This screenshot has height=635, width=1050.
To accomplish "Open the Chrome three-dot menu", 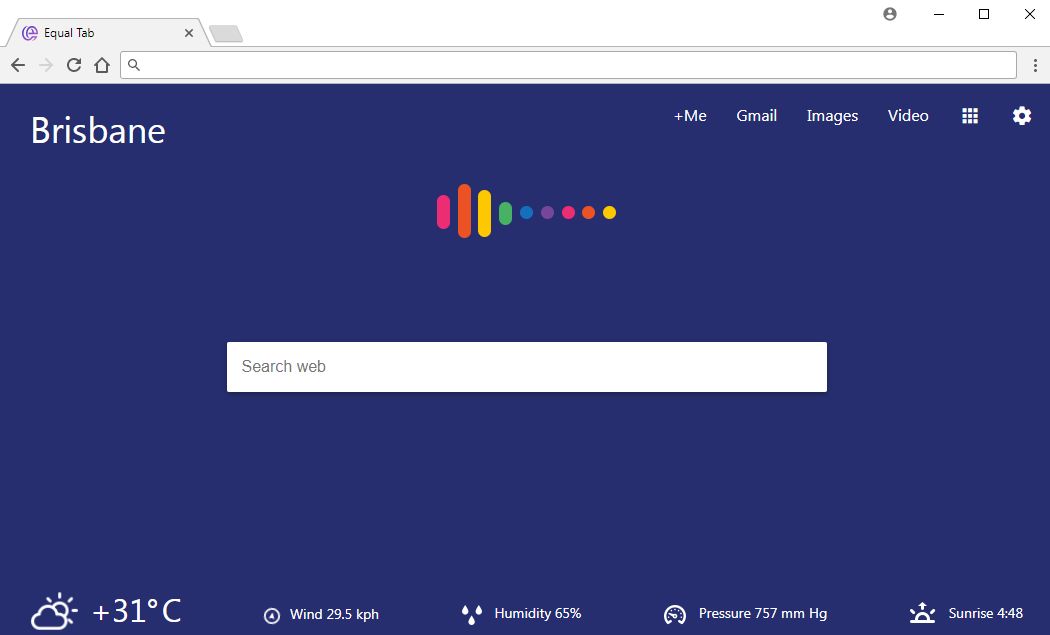I will (1035, 65).
